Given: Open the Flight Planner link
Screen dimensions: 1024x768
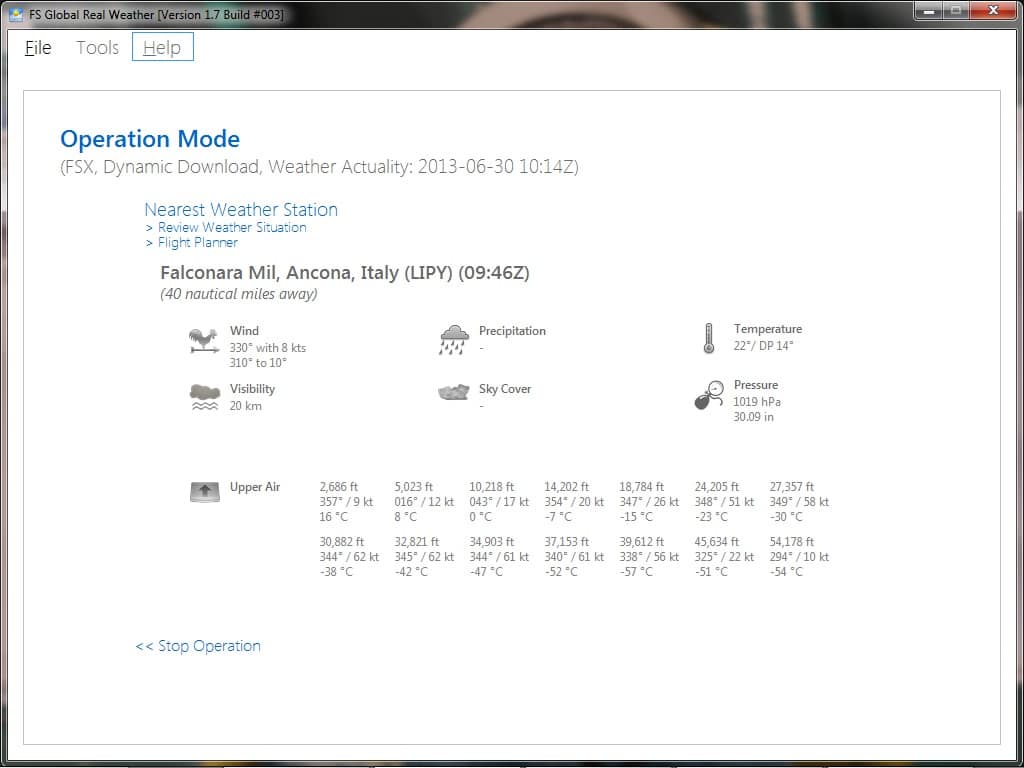Looking at the screenshot, I should (x=197, y=242).
